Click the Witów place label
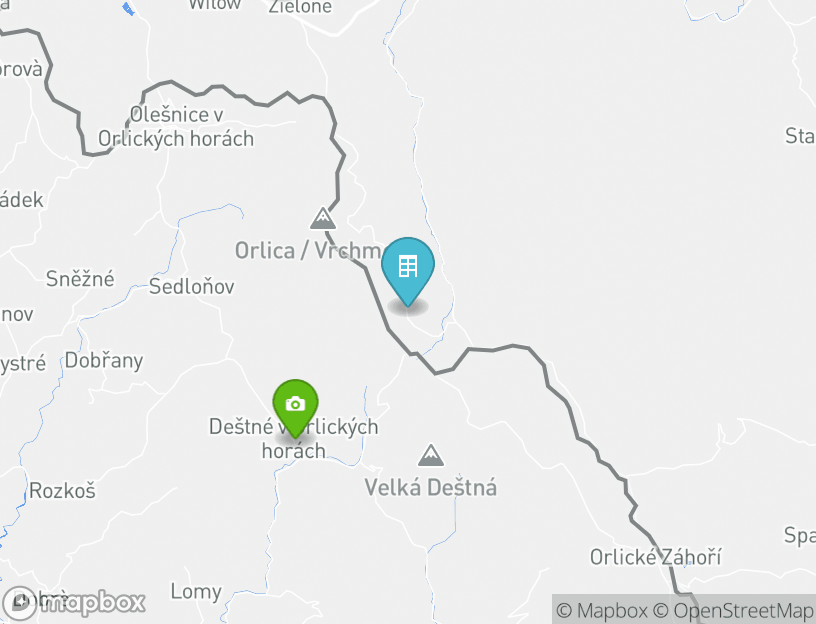 pos(215,5)
